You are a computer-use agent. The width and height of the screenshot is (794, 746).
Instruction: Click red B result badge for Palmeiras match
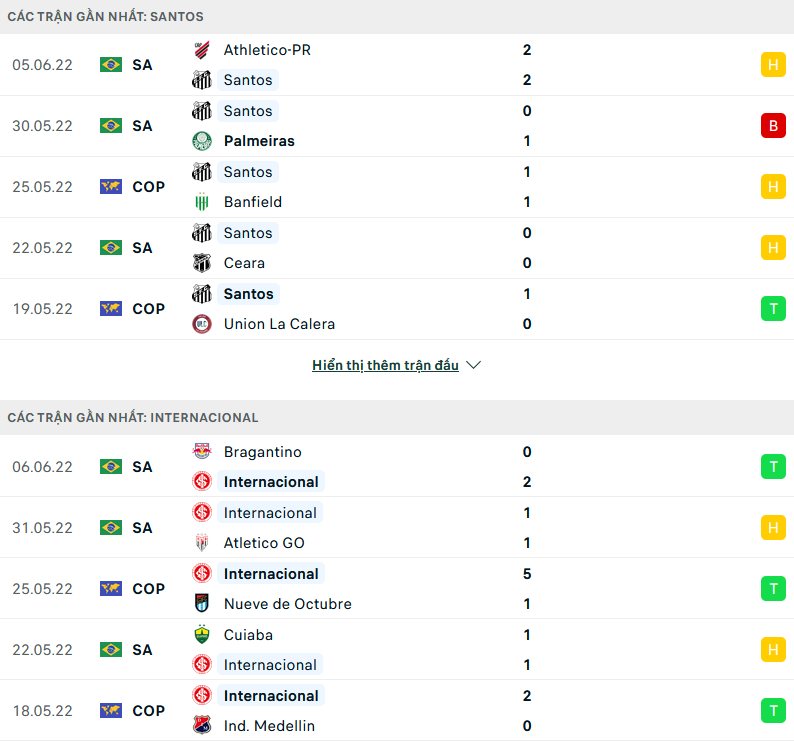[x=773, y=126]
